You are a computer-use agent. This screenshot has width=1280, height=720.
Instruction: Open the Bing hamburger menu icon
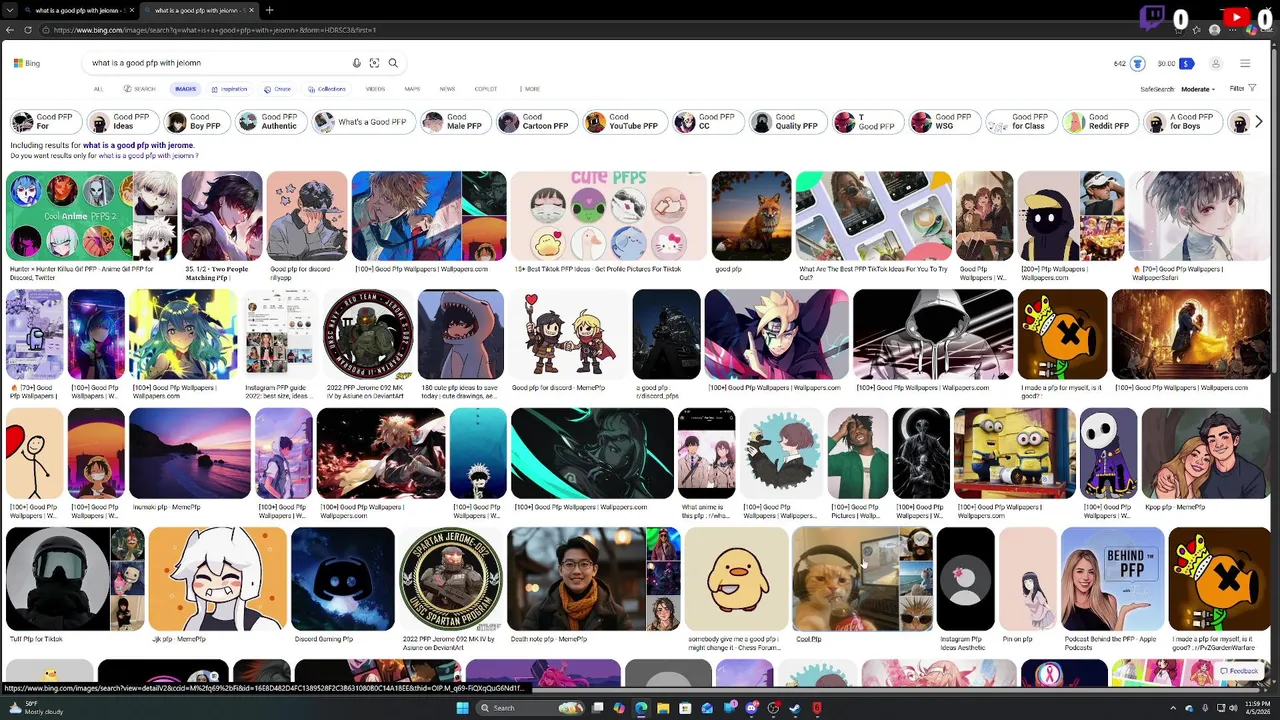click(1245, 64)
